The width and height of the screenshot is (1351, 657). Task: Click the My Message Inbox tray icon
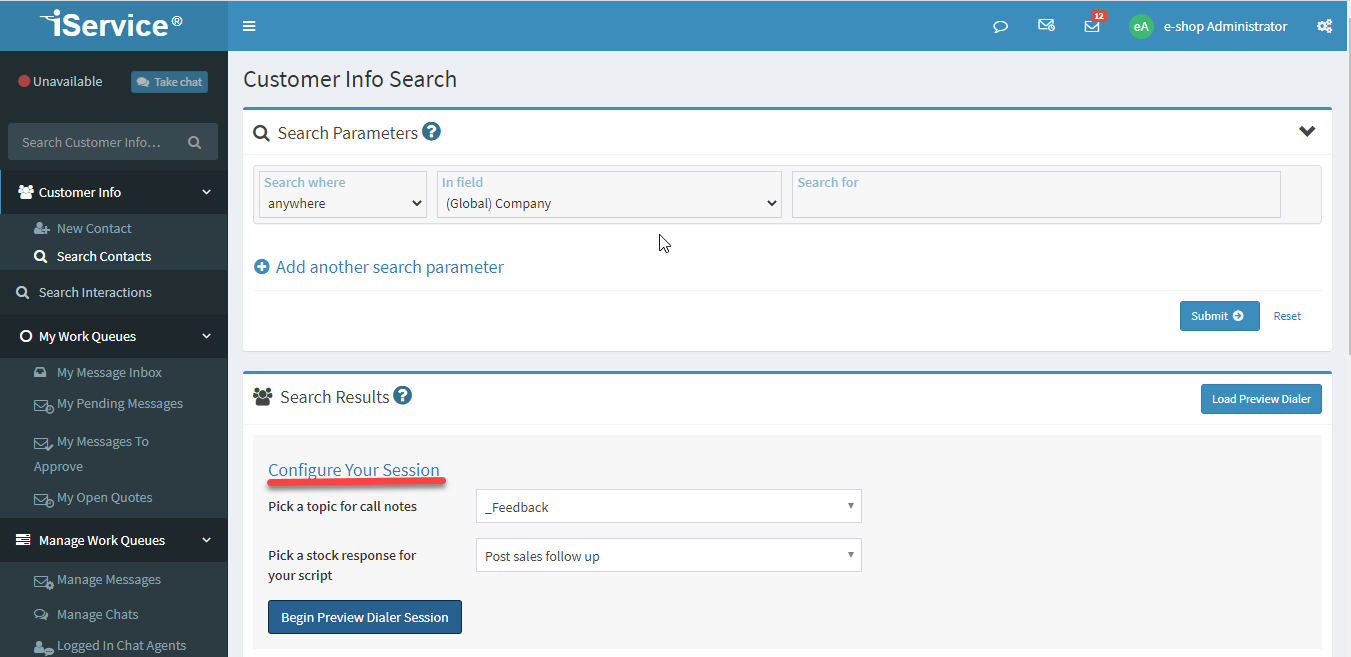[40, 372]
